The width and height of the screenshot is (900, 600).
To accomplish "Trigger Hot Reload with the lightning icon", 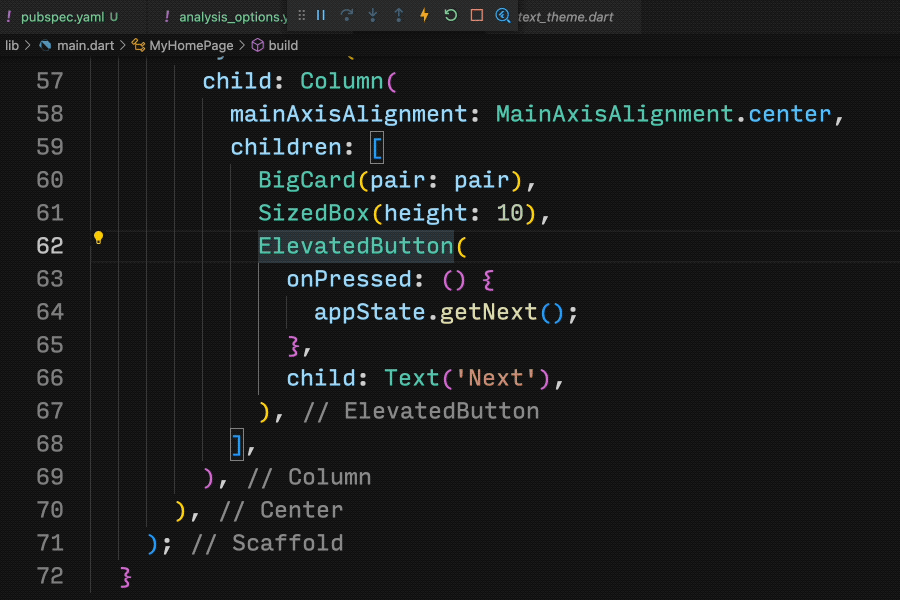I will (x=425, y=15).
